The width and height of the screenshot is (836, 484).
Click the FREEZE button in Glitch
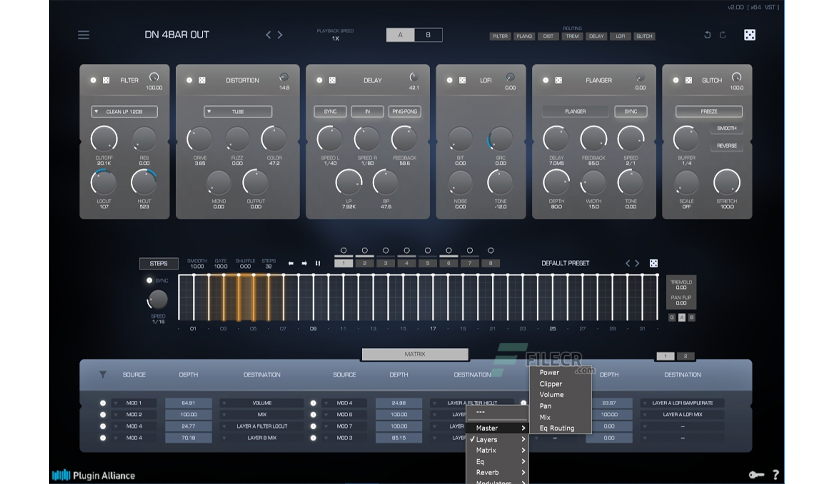coord(709,111)
